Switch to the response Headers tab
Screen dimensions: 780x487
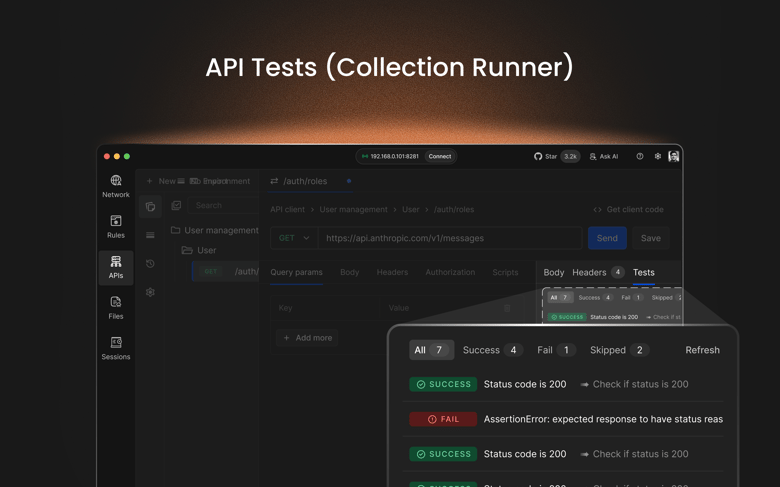coord(597,272)
